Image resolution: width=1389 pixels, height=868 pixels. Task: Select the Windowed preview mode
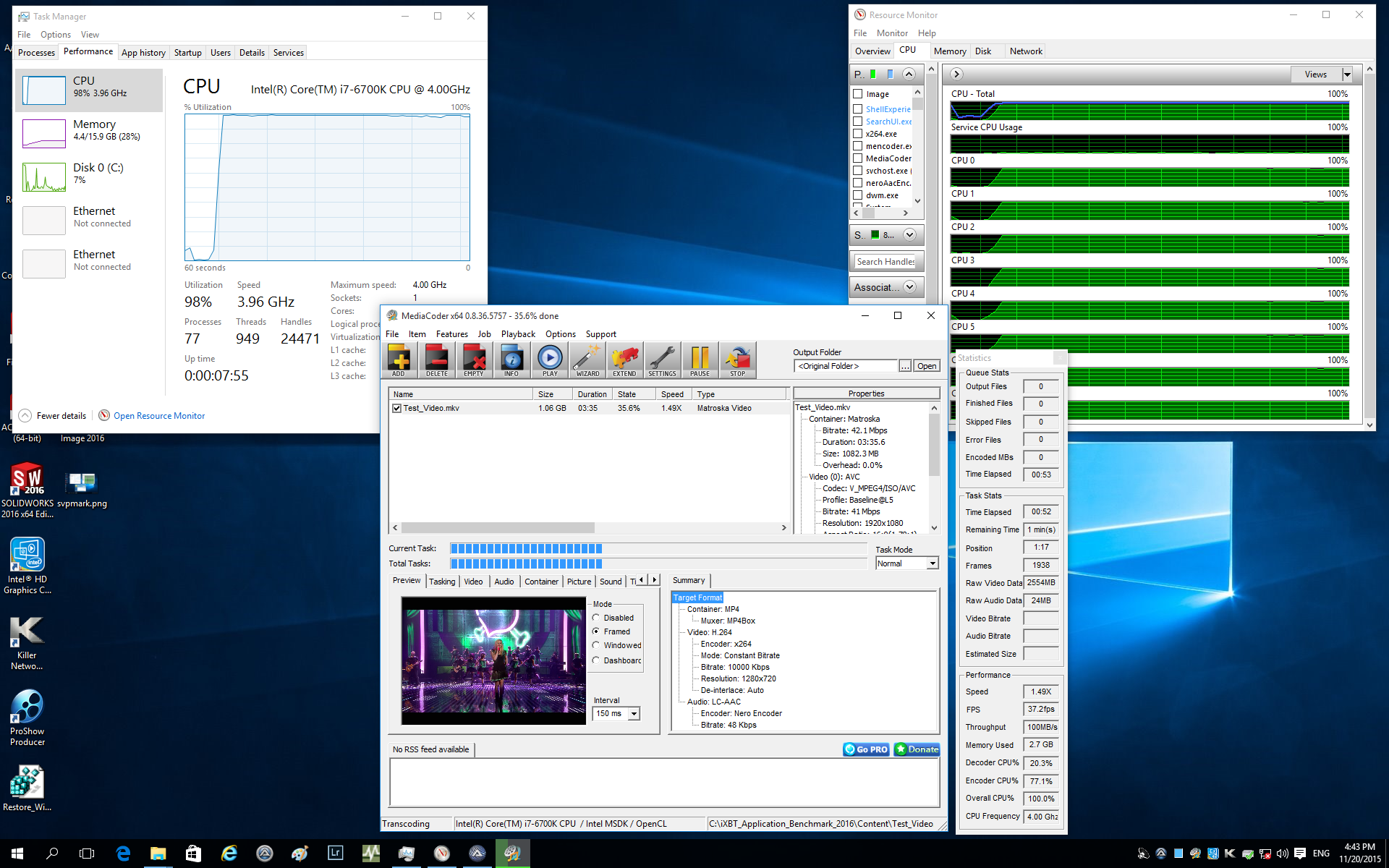click(x=596, y=645)
